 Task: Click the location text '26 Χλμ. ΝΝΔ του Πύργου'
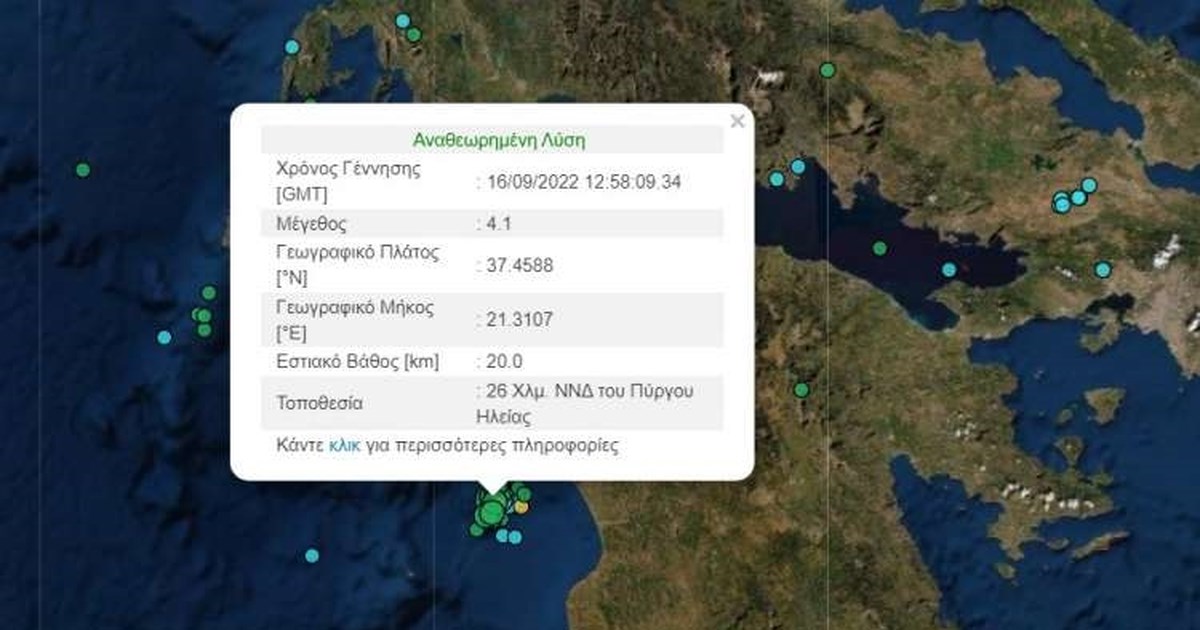[x=585, y=391]
